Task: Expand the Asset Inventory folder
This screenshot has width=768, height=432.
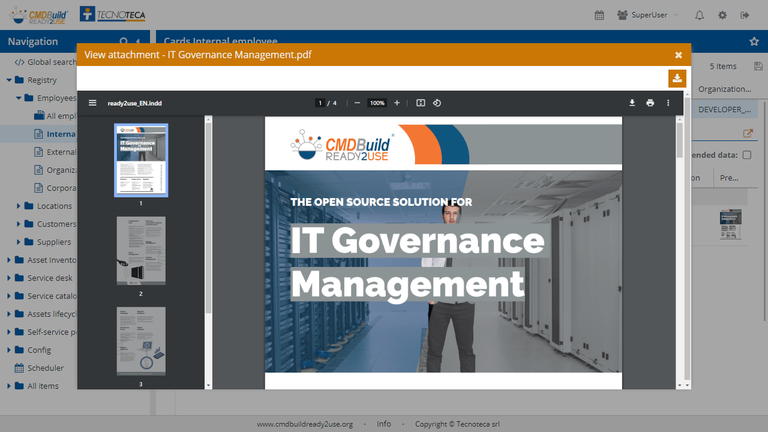Action: pyautogui.click(x=9, y=260)
